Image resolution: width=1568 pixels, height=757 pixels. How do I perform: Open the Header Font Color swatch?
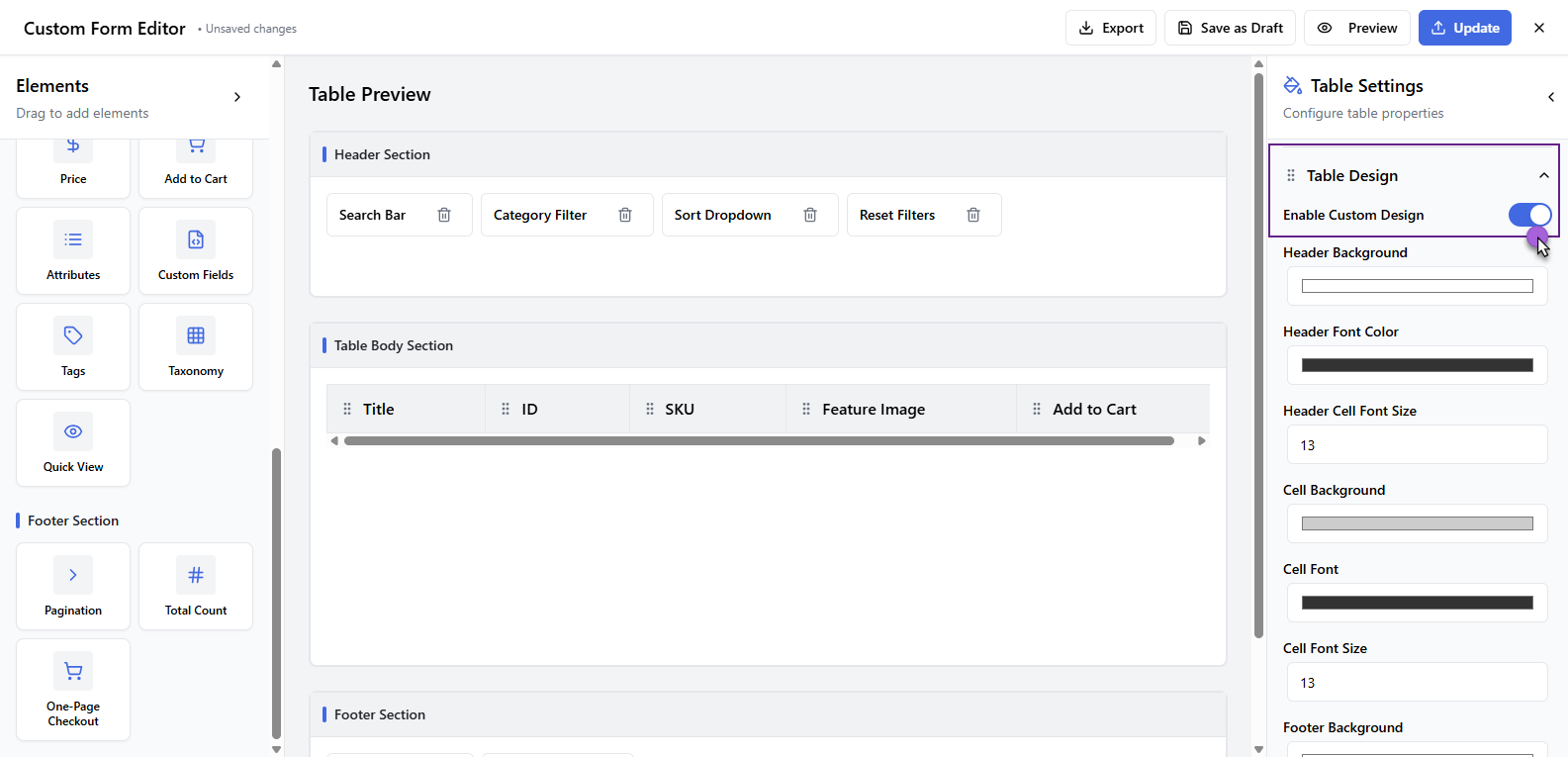[x=1417, y=365]
